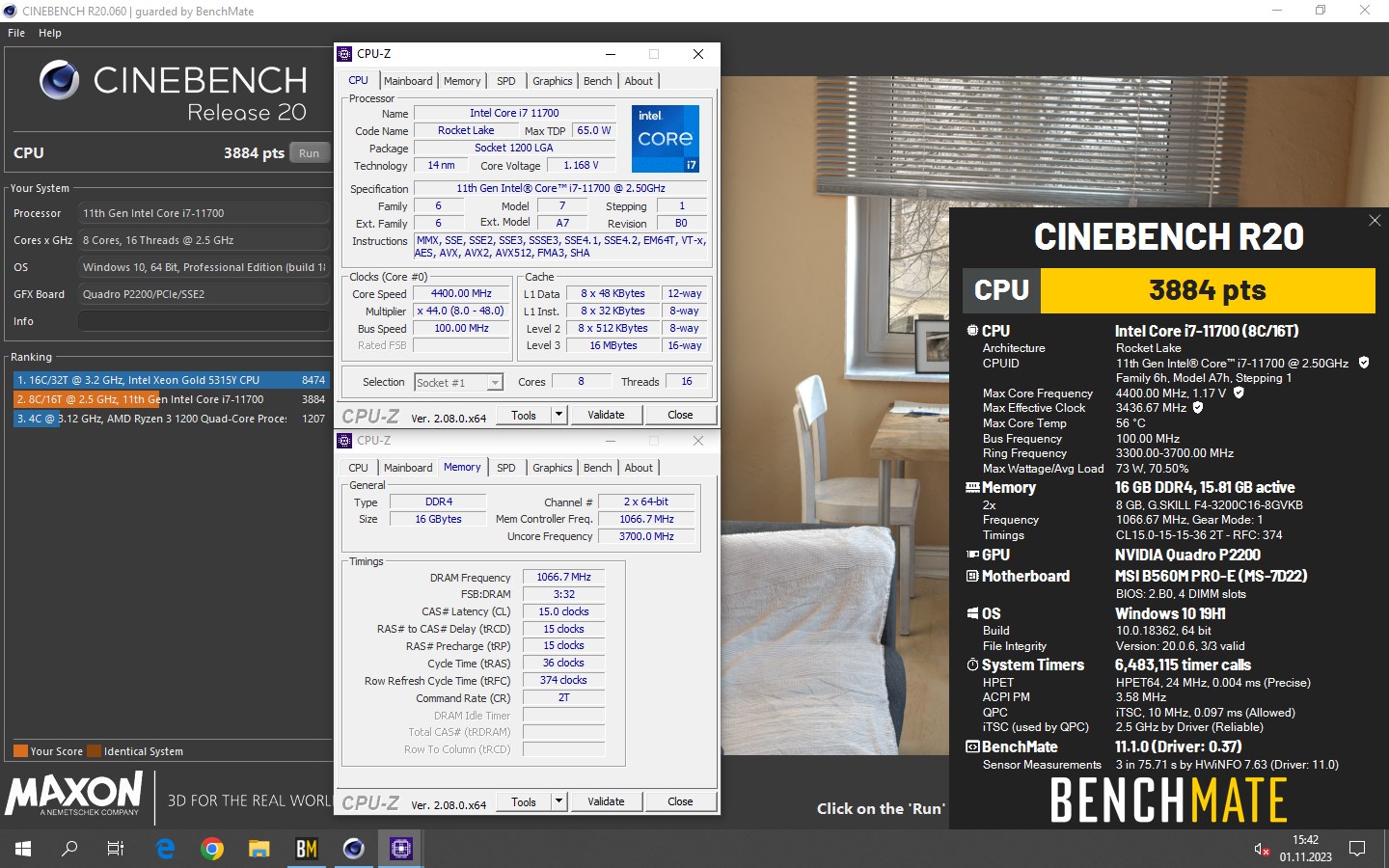Select Mainboard tab in lower CPU-Z window

408,468
